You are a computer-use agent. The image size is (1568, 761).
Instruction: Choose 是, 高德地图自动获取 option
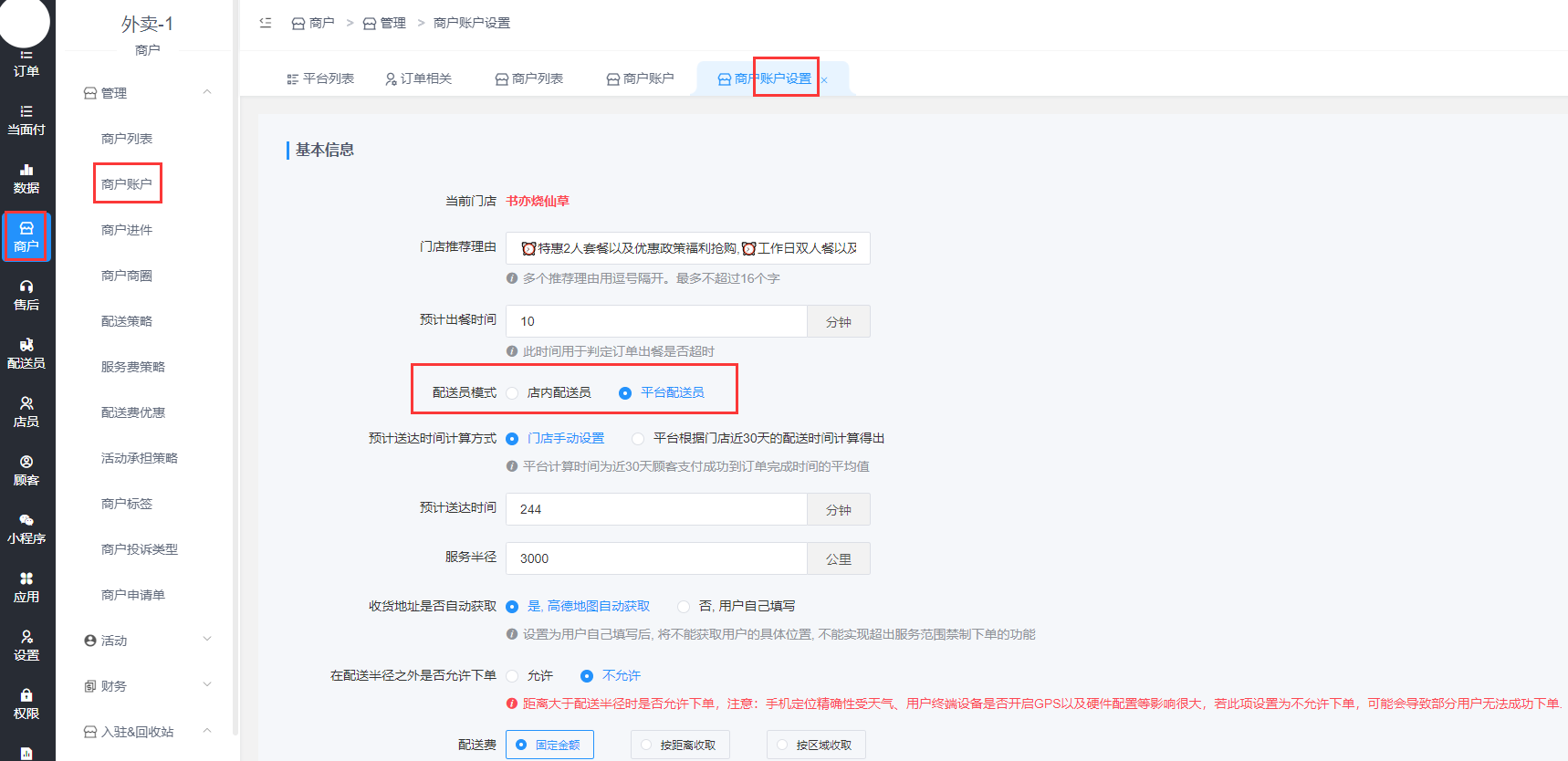578,606
